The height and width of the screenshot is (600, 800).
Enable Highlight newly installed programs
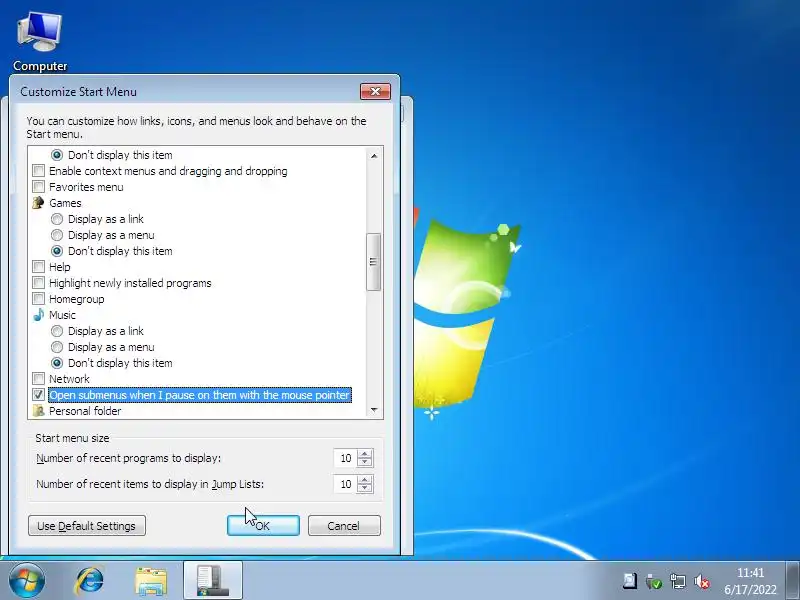point(38,283)
